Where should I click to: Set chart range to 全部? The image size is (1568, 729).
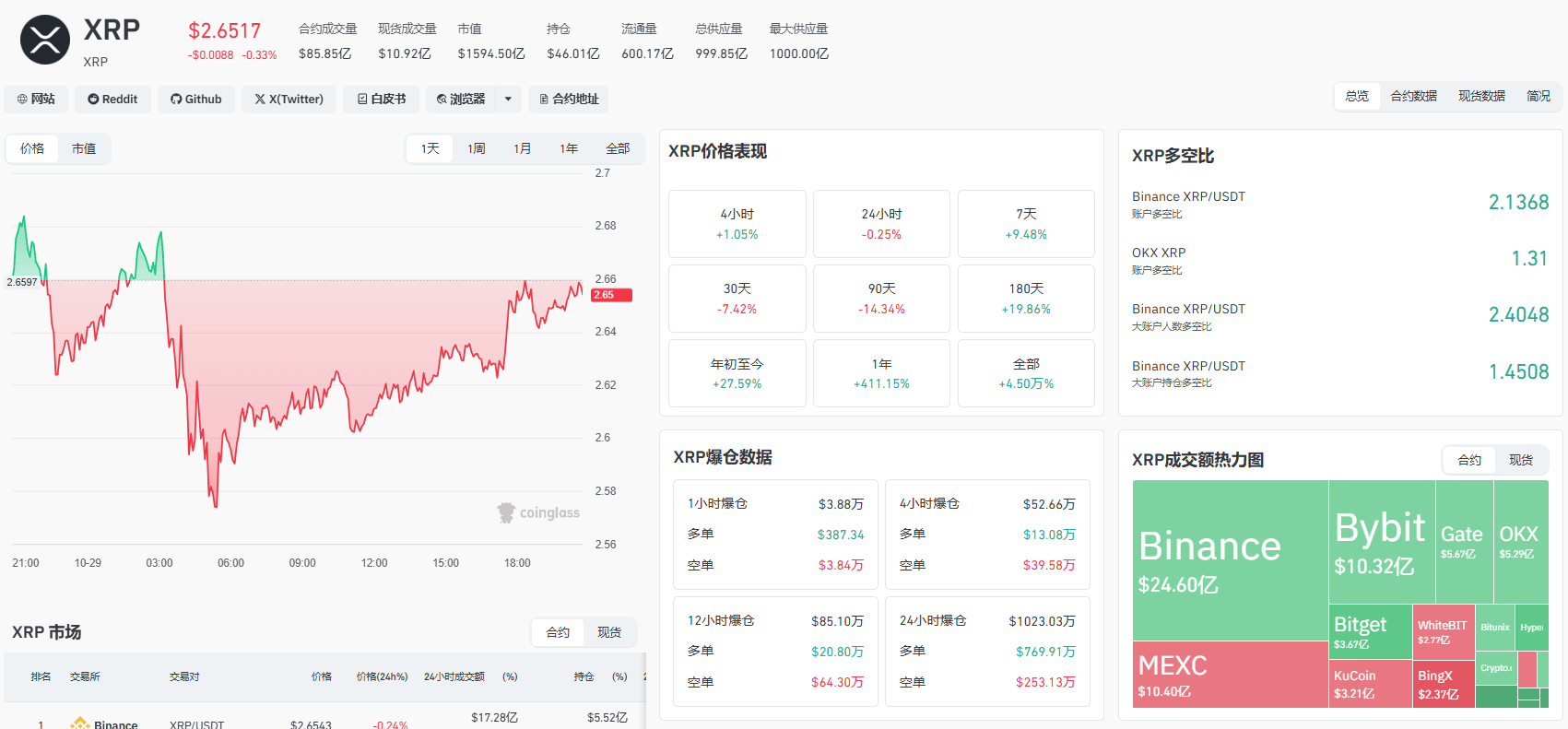tap(618, 148)
